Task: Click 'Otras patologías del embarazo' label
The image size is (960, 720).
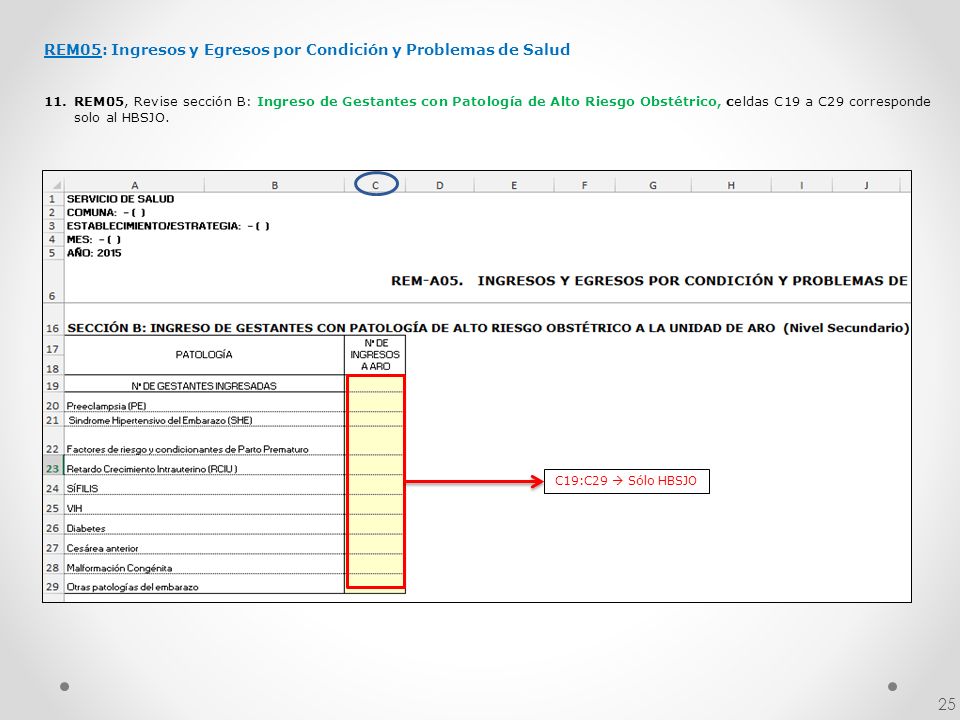Action: [x=132, y=587]
